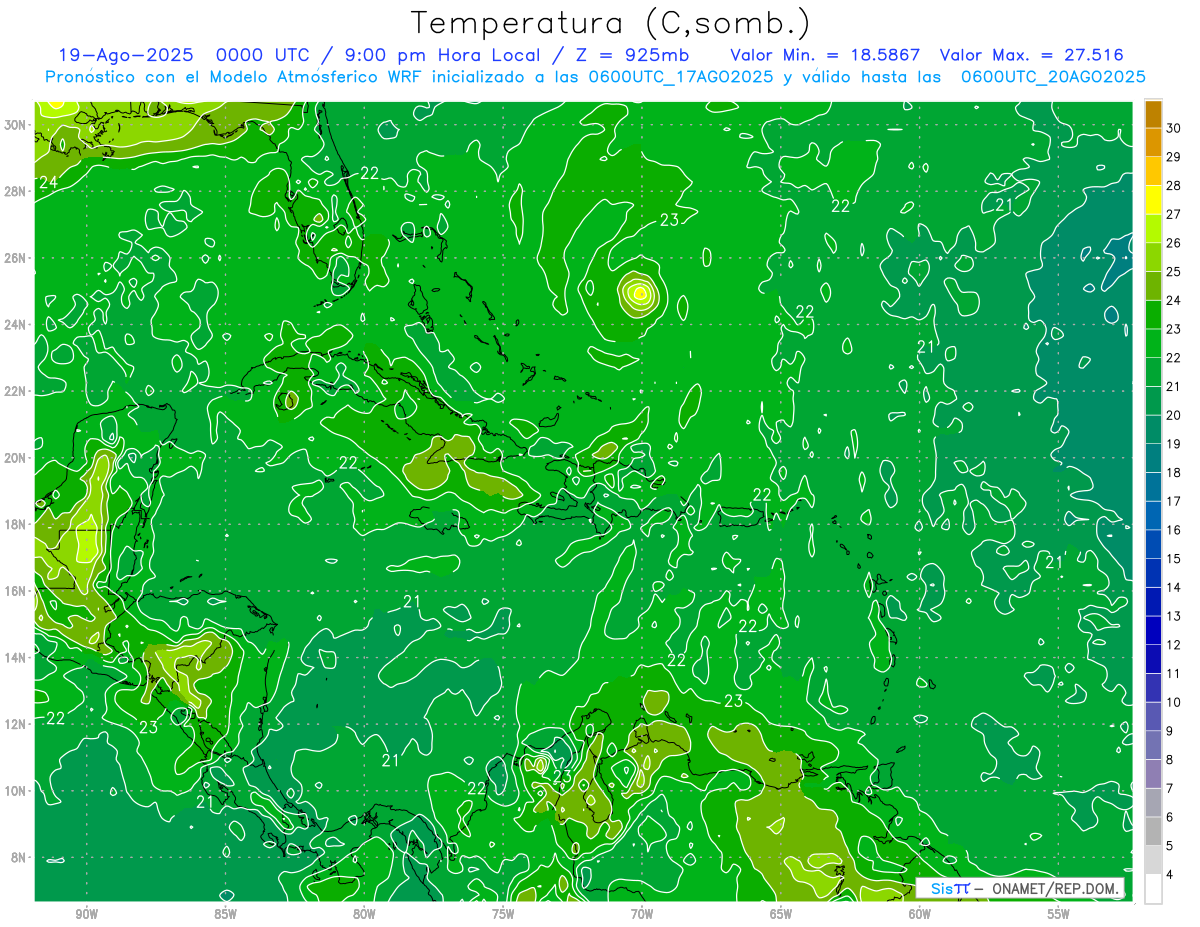Click the 'Valor Min. = 18.5867' readout
This screenshot has height=927, width=1200.
(825, 55)
